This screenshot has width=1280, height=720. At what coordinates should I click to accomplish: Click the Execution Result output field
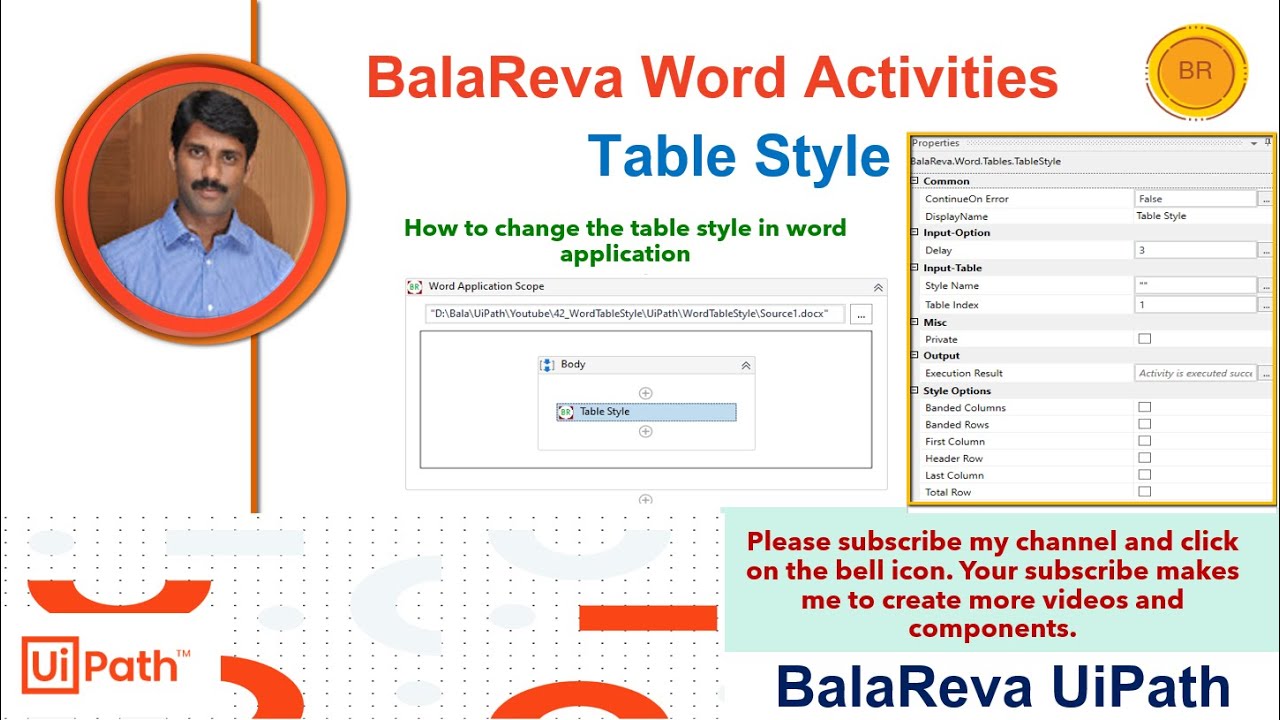click(1196, 373)
